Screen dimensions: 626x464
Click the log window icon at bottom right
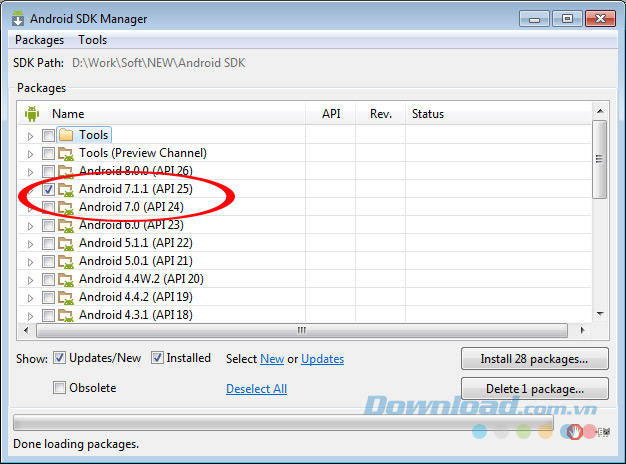click(604, 432)
